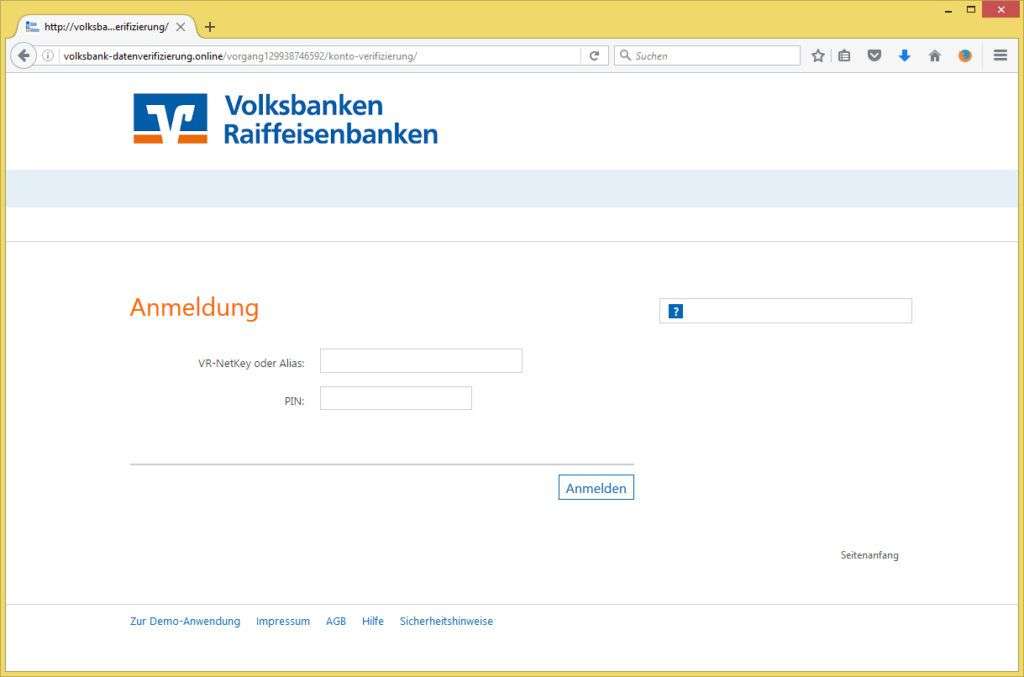
Task: Click the browser back arrow button
Action: [24, 55]
